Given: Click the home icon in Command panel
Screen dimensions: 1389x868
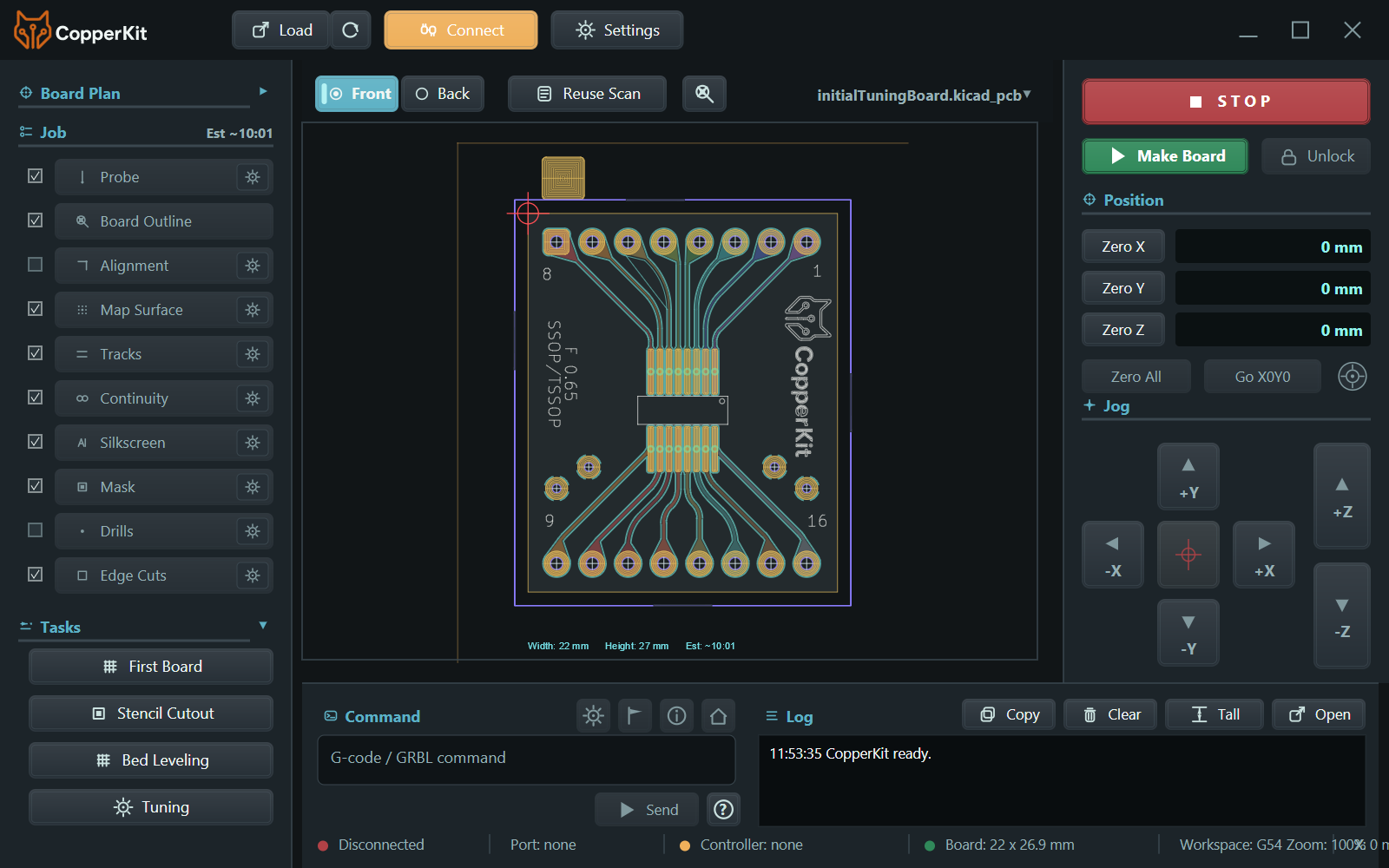Looking at the screenshot, I should point(718,716).
